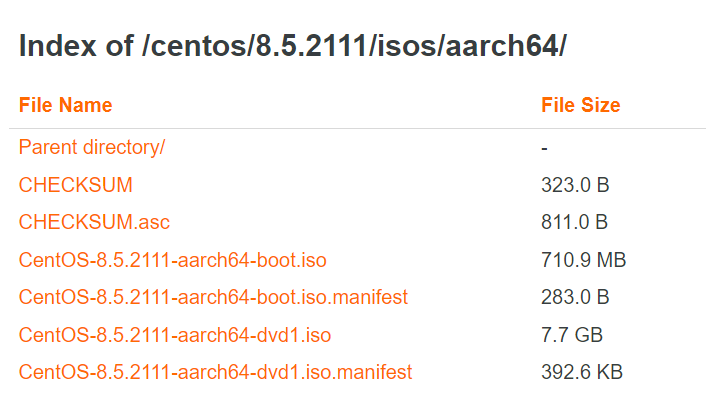Open the aarch64-boot.iso.manifest link
The width and height of the screenshot is (706, 411).
coord(213,297)
